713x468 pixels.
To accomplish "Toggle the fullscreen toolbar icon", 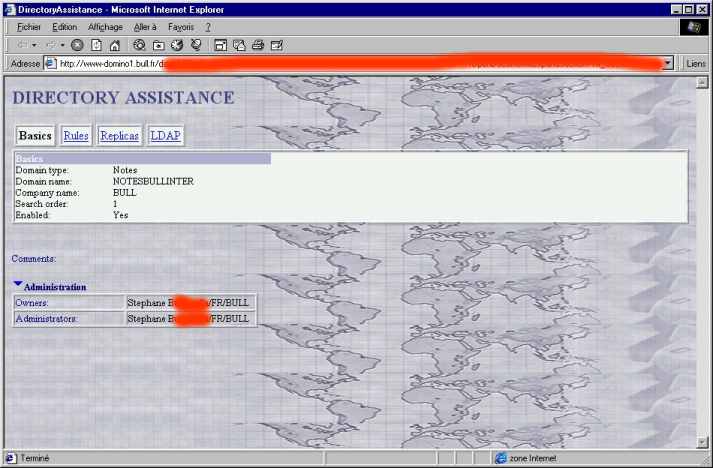I will [x=221, y=45].
